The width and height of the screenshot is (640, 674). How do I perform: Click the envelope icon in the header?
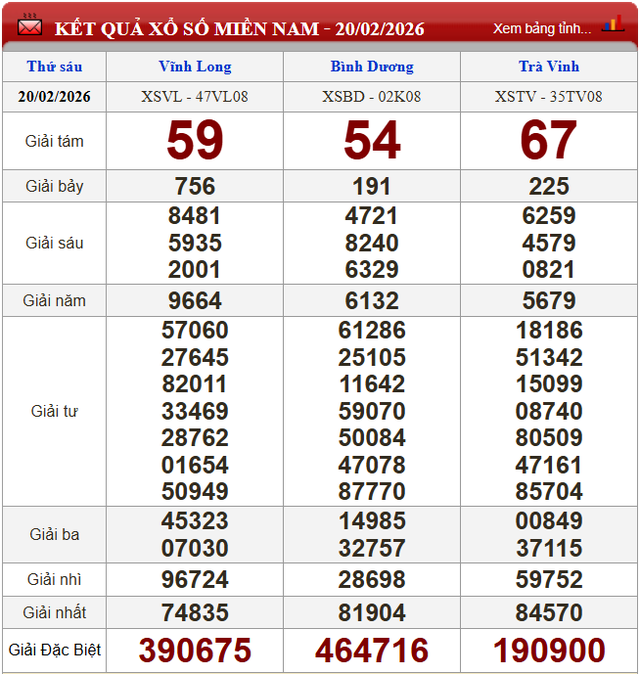[29, 26]
